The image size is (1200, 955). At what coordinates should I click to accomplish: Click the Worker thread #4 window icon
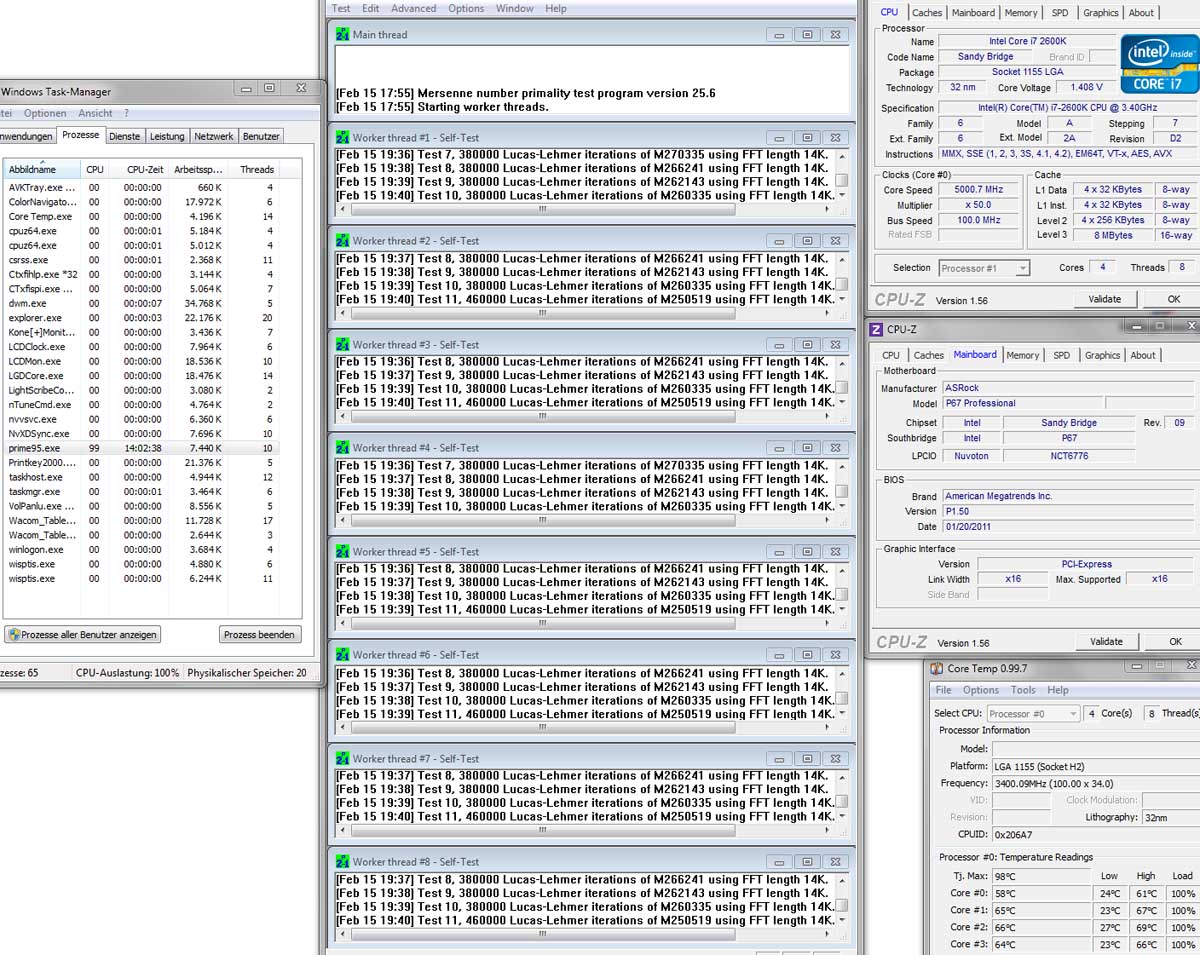pos(343,448)
